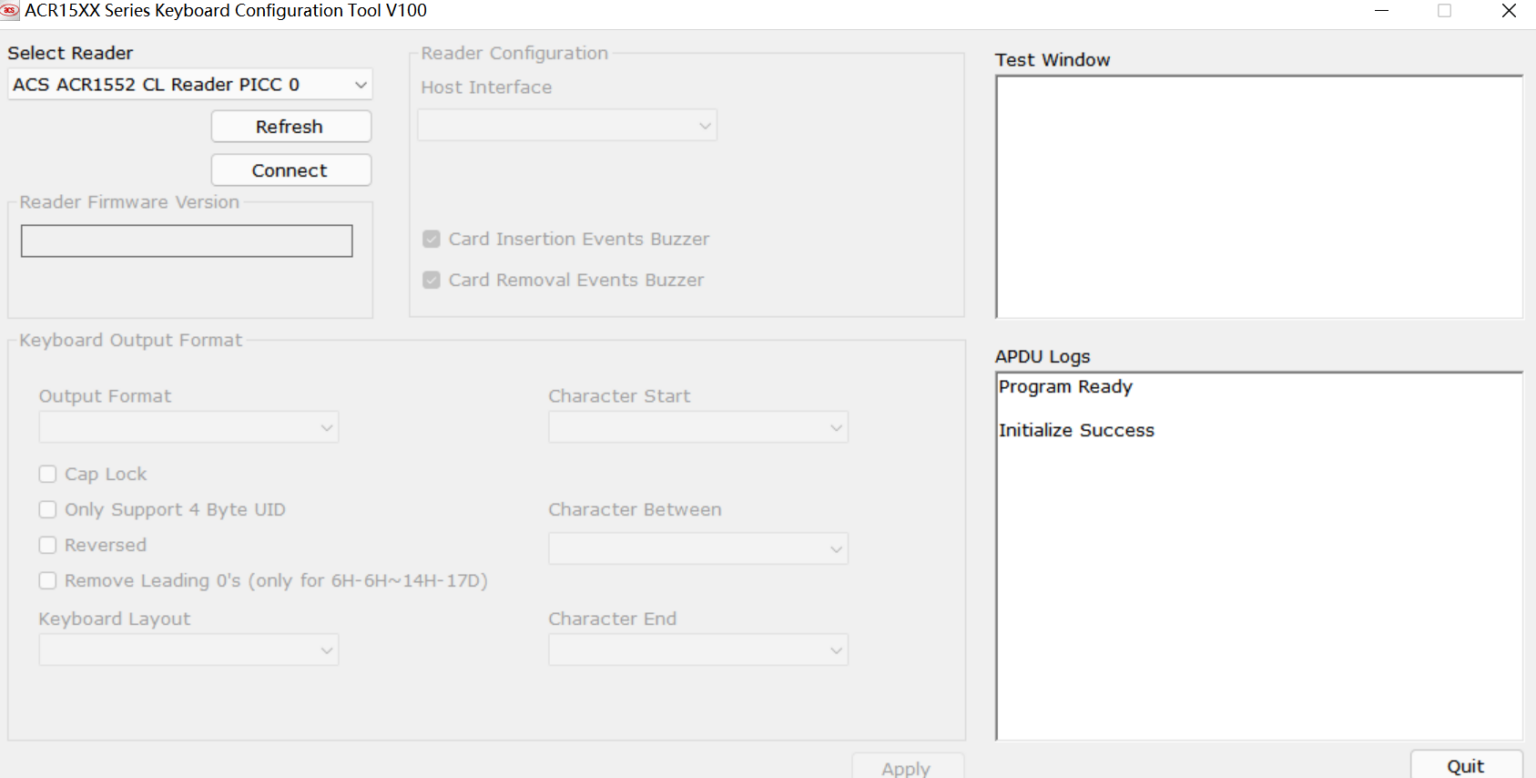The width and height of the screenshot is (1536, 778).
Task: Click the Reader Firmware Version field
Action: click(x=186, y=240)
